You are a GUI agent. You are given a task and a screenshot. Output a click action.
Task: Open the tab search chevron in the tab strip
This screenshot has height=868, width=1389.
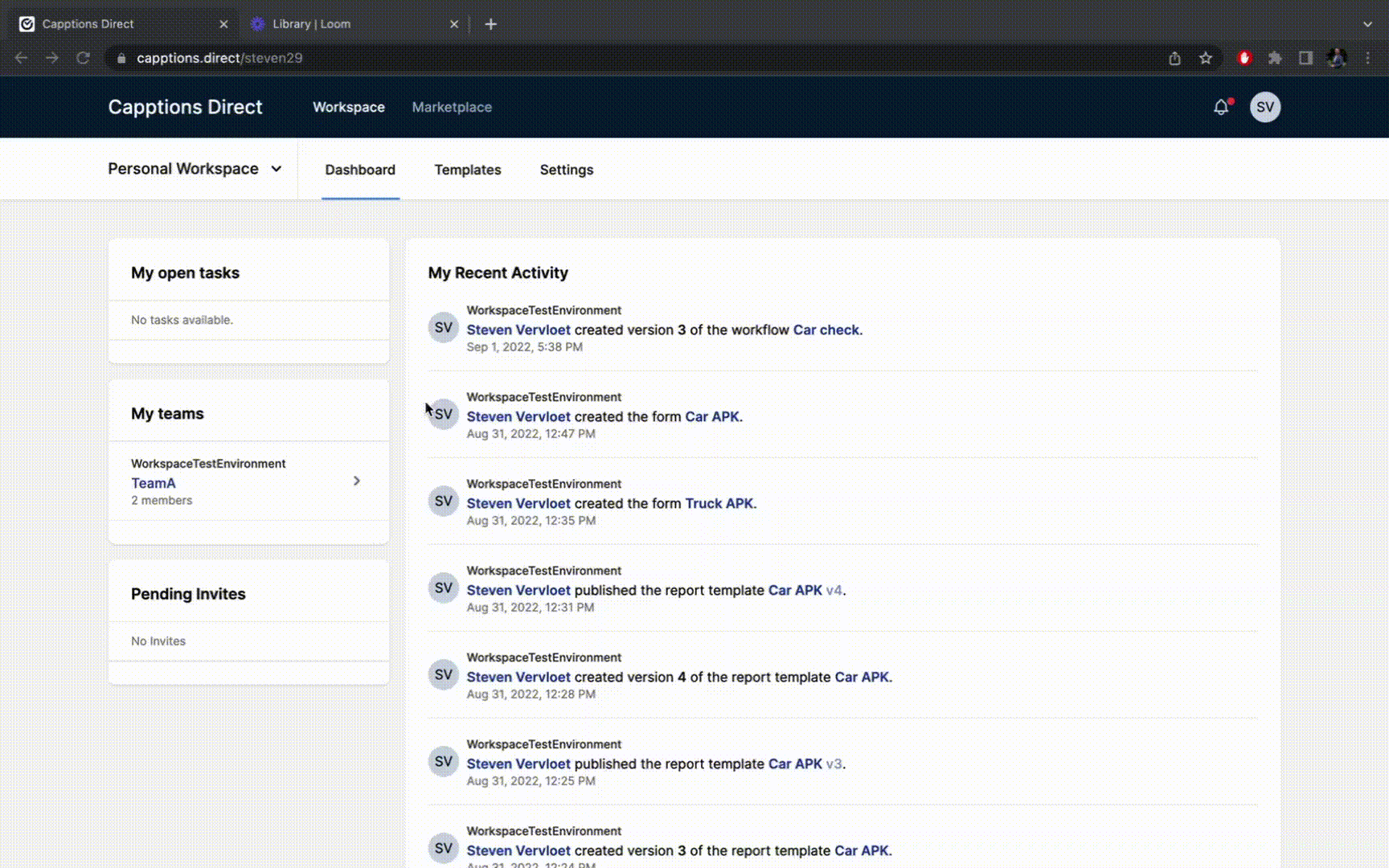point(1367,24)
